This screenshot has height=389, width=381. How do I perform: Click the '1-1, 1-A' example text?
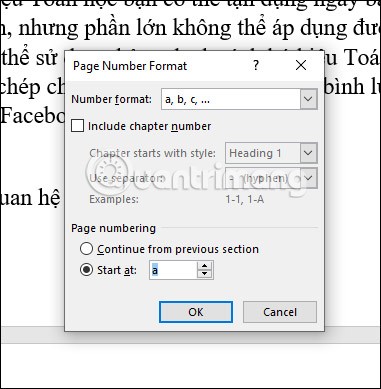click(x=245, y=199)
